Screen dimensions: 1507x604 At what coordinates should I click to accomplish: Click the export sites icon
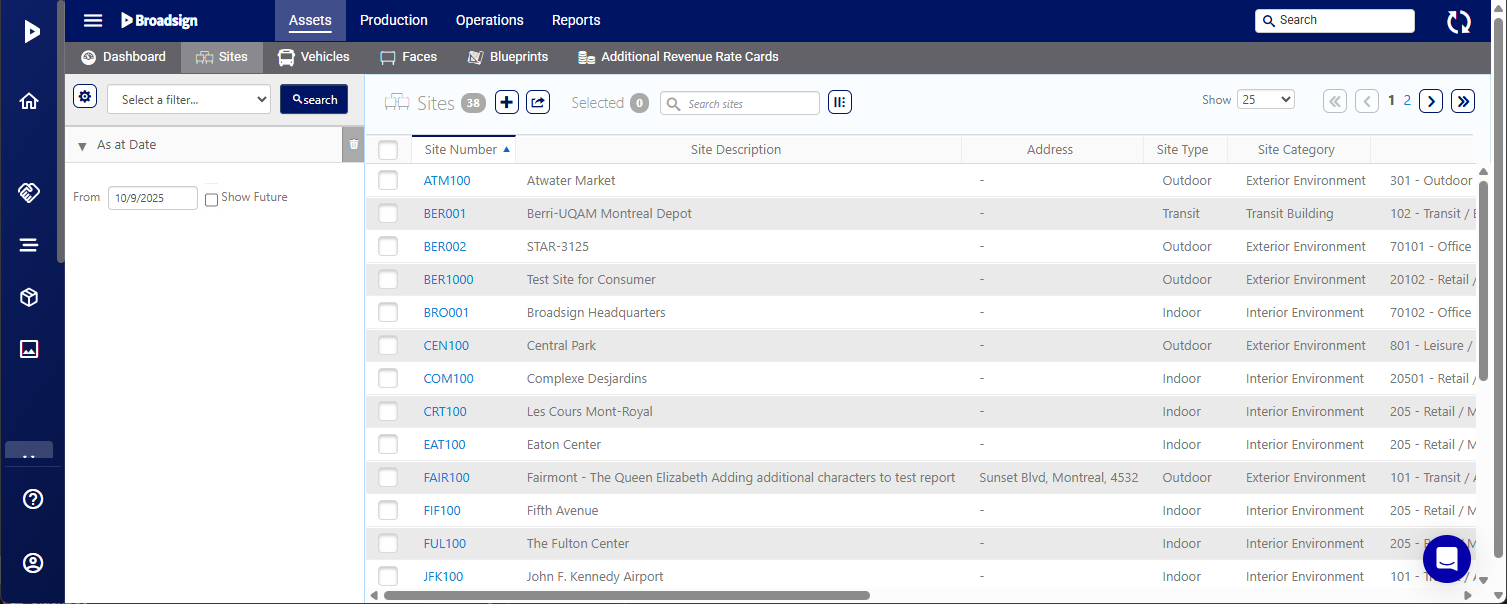pos(538,102)
